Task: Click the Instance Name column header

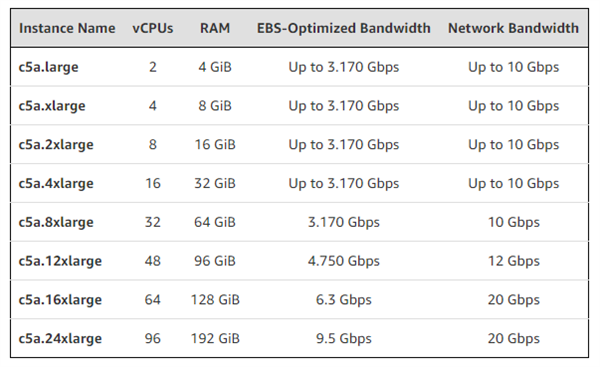Action: [67, 28]
